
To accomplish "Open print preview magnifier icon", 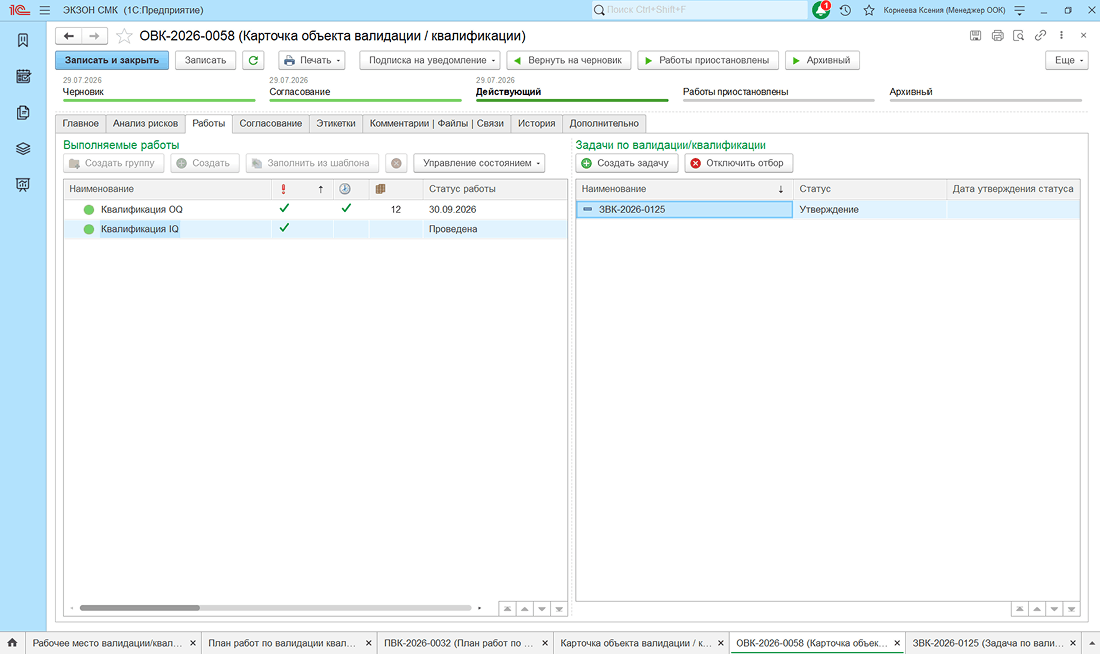I will coord(1019,35).
